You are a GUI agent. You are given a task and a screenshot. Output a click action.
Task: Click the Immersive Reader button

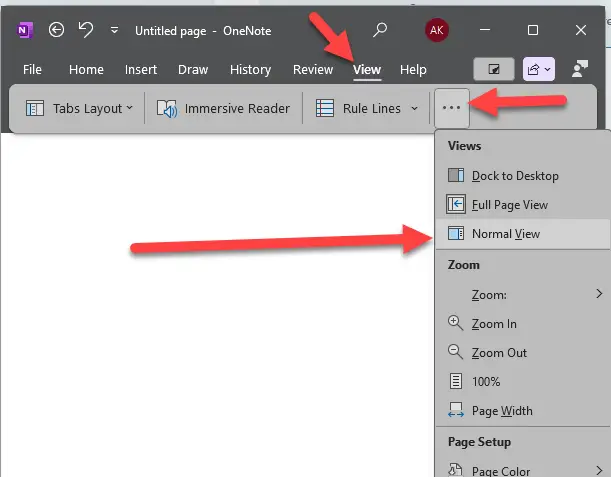[x=224, y=108]
